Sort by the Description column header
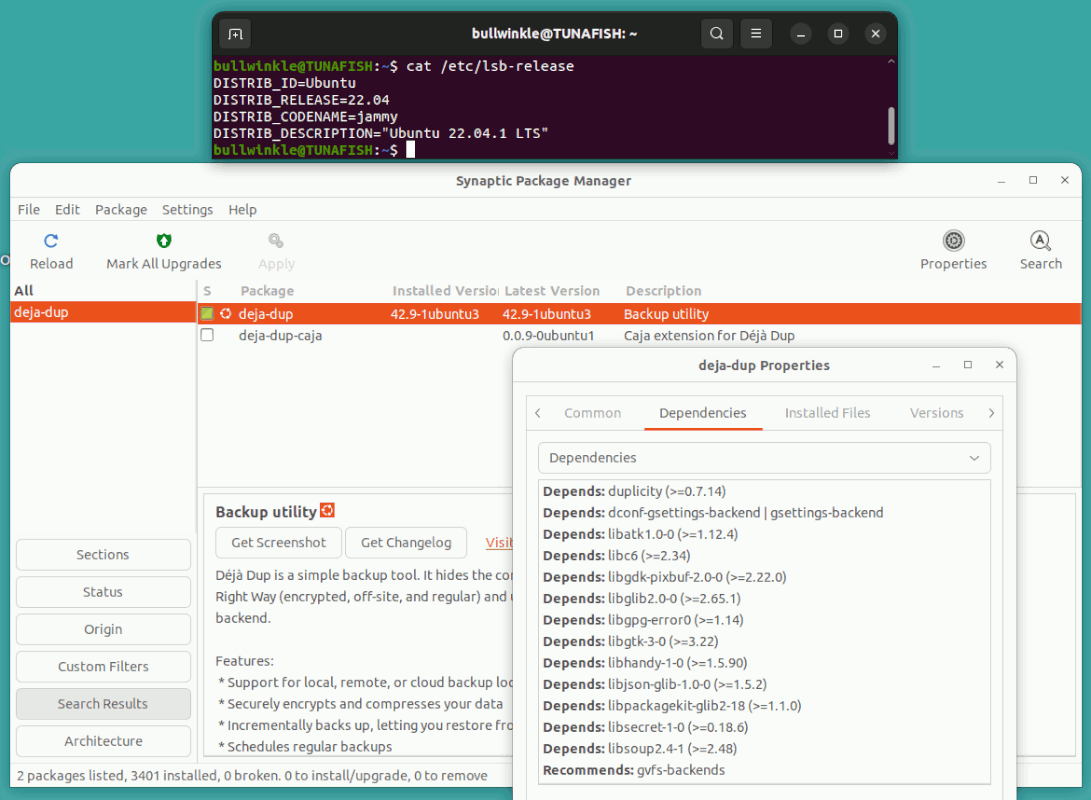 pyautogui.click(x=663, y=291)
